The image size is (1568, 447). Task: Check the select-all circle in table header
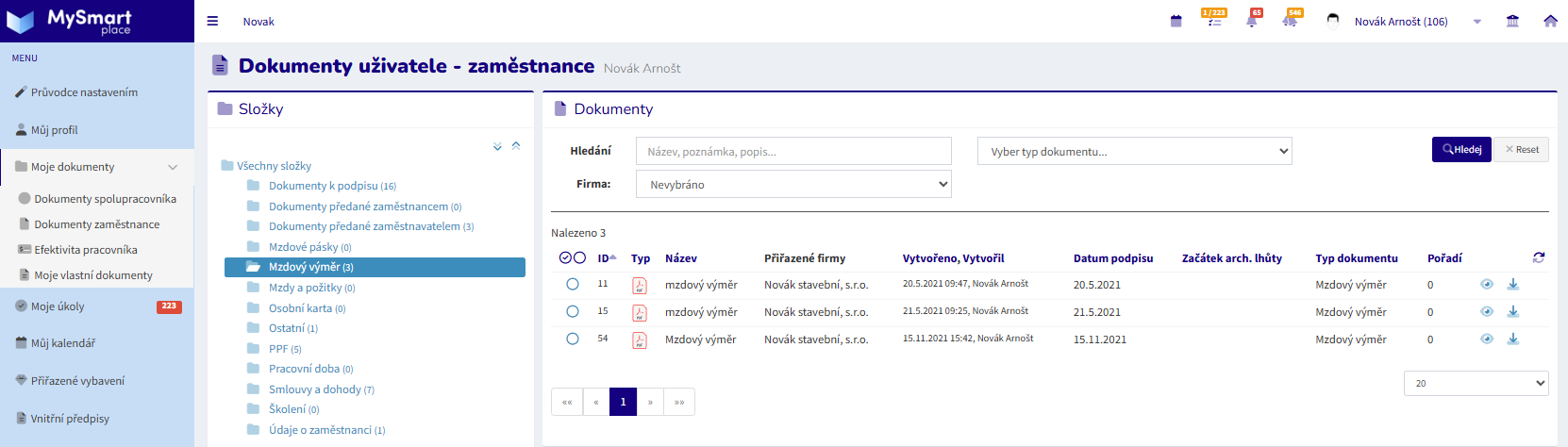pyautogui.click(x=565, y=257)
